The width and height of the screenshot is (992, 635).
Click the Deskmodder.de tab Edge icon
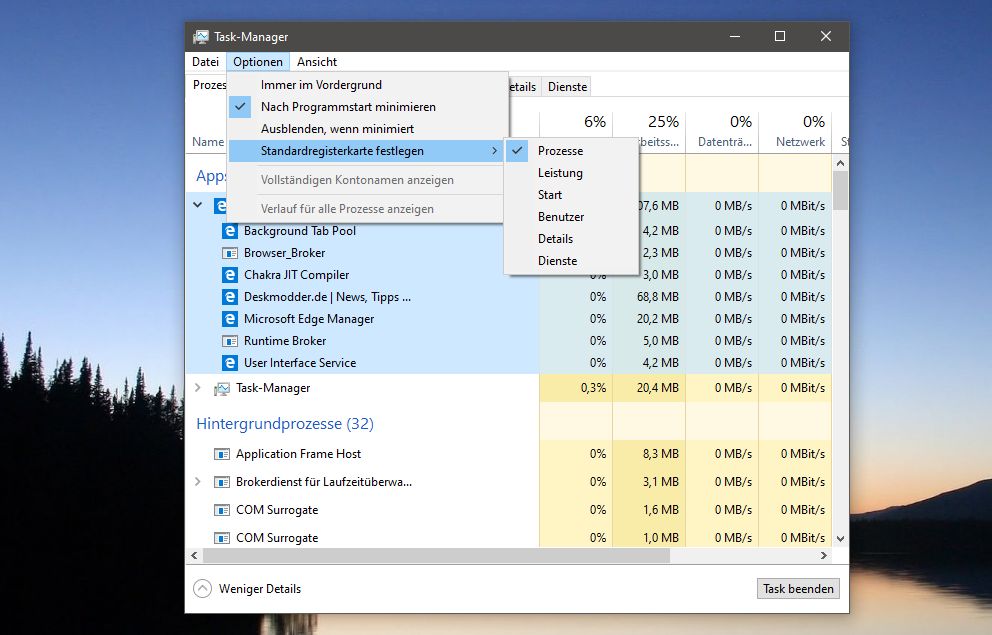[230, 297]
